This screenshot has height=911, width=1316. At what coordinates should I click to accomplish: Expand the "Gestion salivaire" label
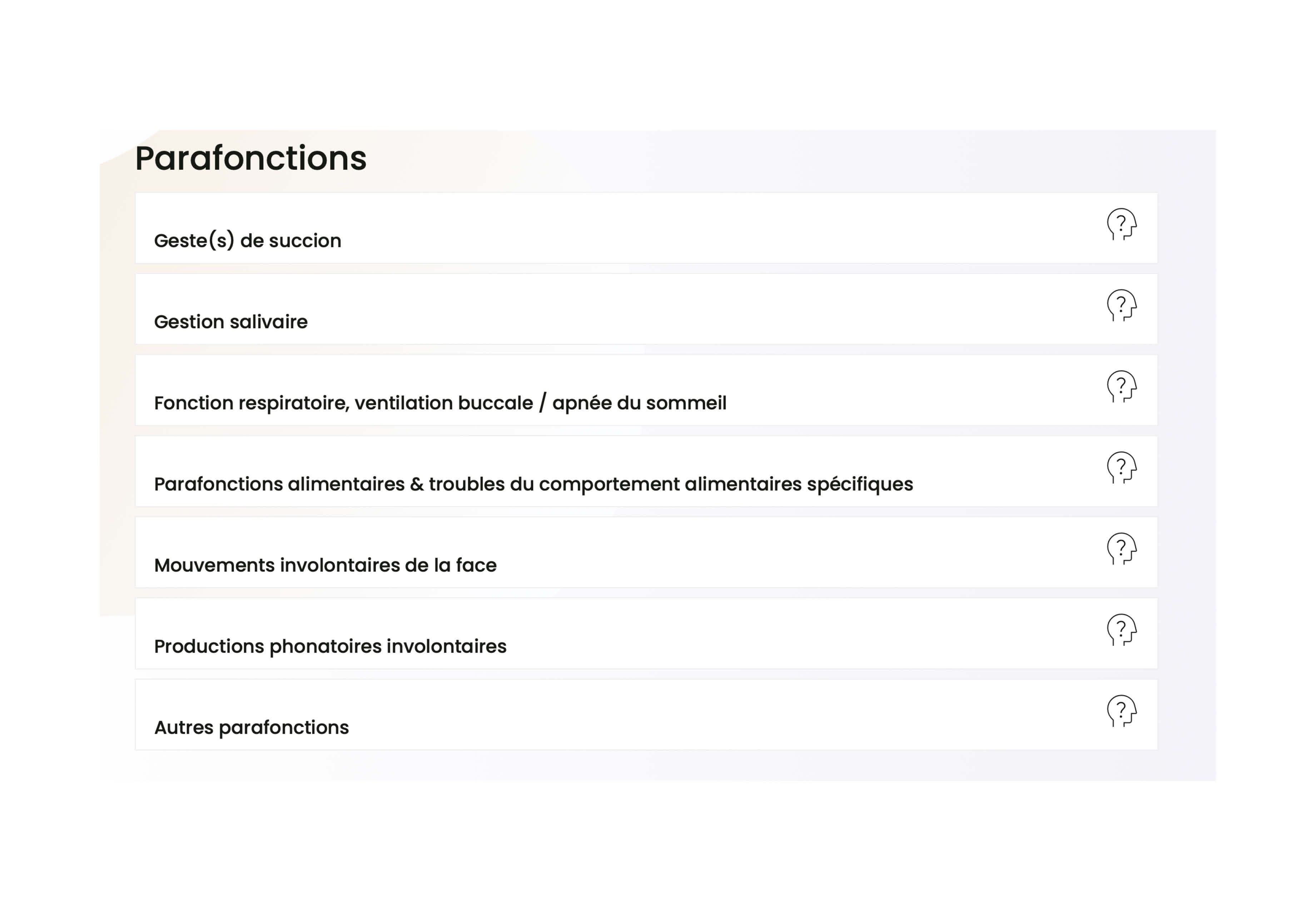pyautogui.click(x=231, y=322)
